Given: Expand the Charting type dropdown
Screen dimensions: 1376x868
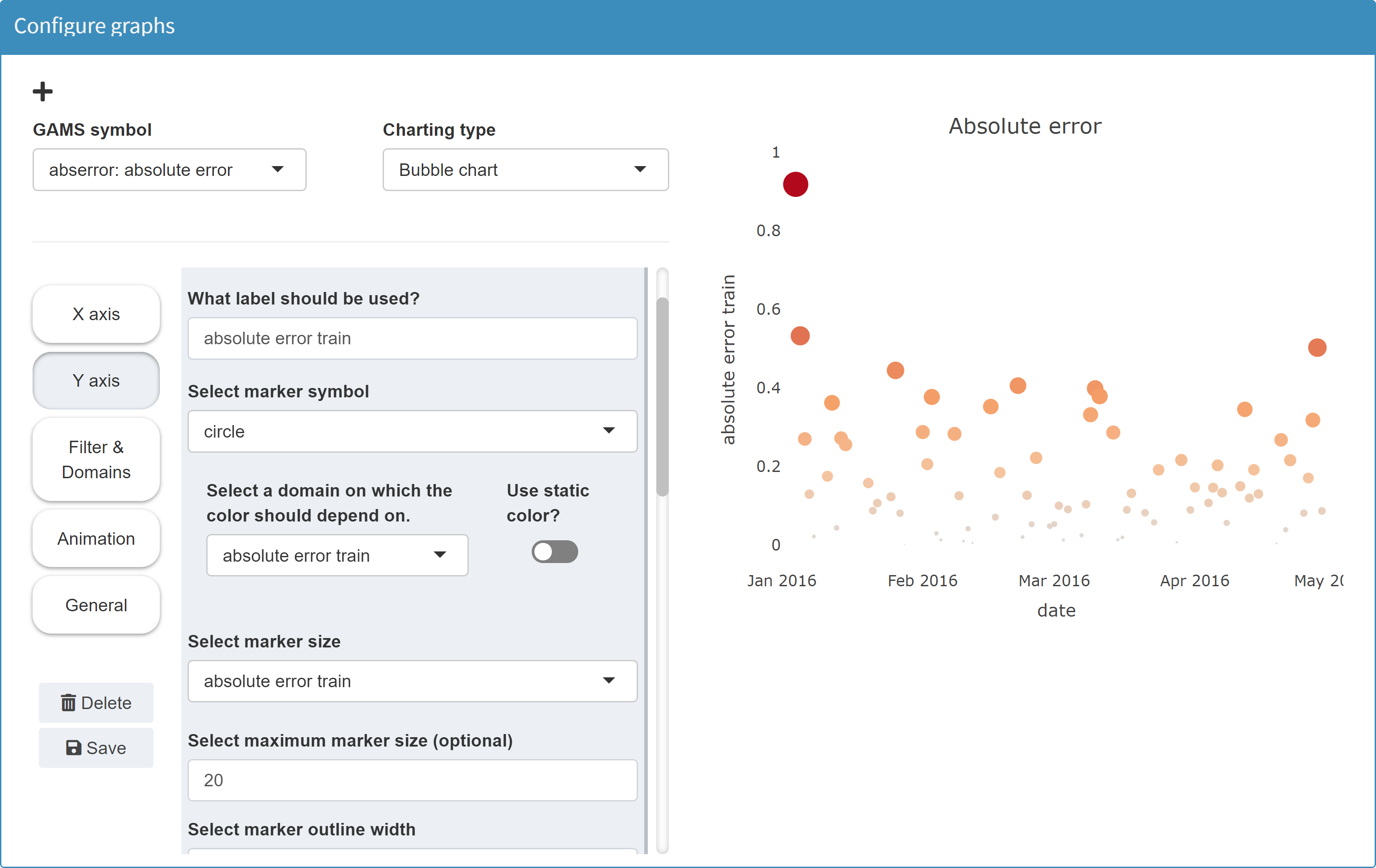Looking at the screenshot, I should [x=525, y=170].
